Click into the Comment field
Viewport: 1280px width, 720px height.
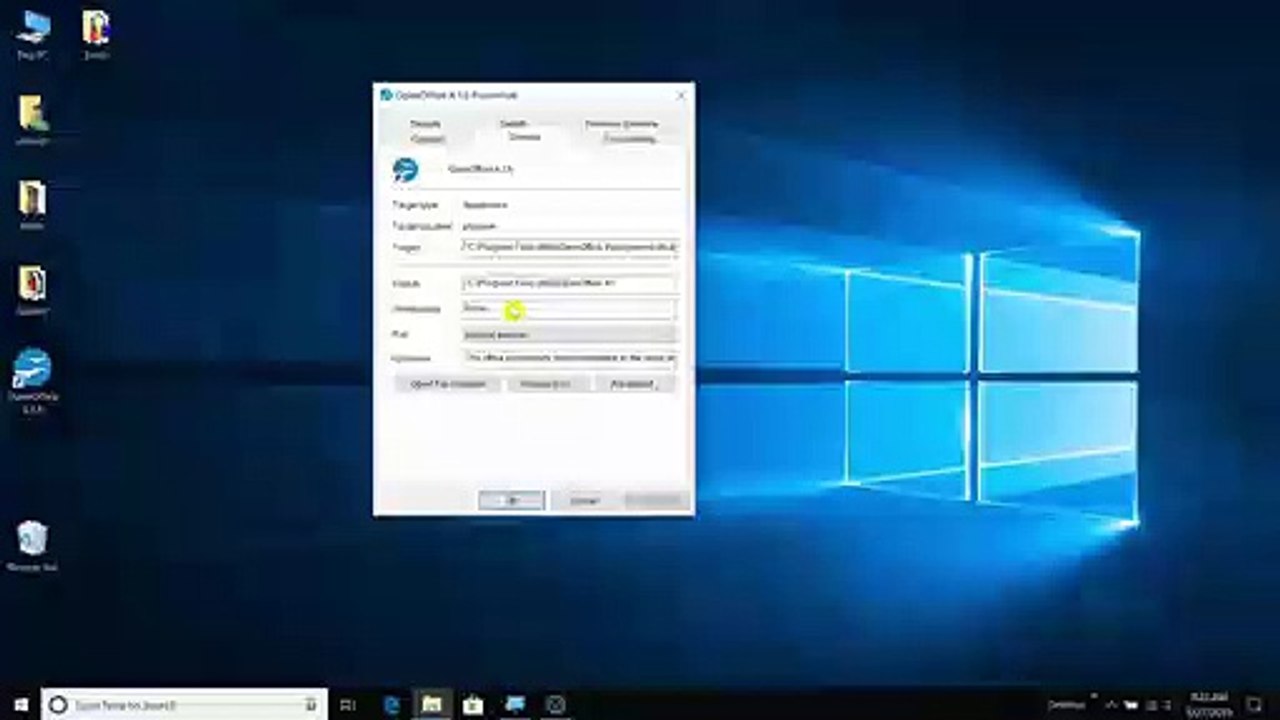click(x=569, y=358)
